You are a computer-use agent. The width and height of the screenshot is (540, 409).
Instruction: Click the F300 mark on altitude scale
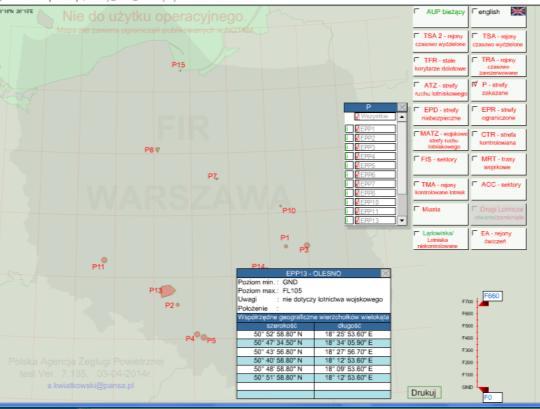click(x=467, y=350)
